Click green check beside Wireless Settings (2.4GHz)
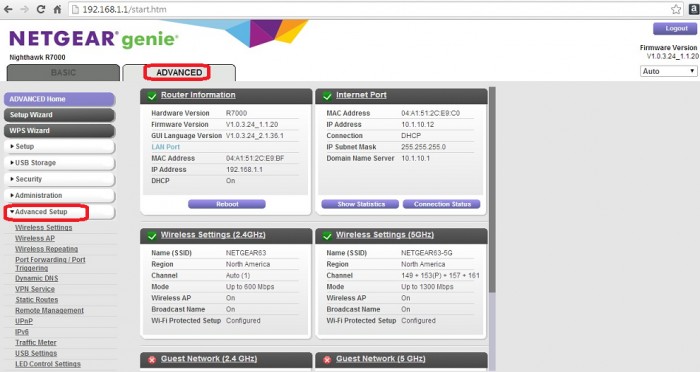The image size is (700, 372). coord(152,235)
